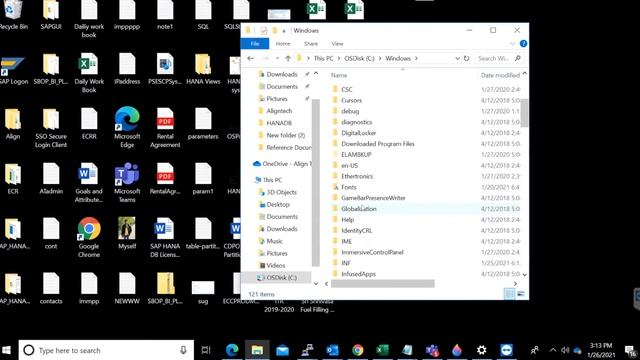This screenshot has width=640, height=360.
Task: Switch to large icons view button in Explorer
Action: tap(521, 294)
